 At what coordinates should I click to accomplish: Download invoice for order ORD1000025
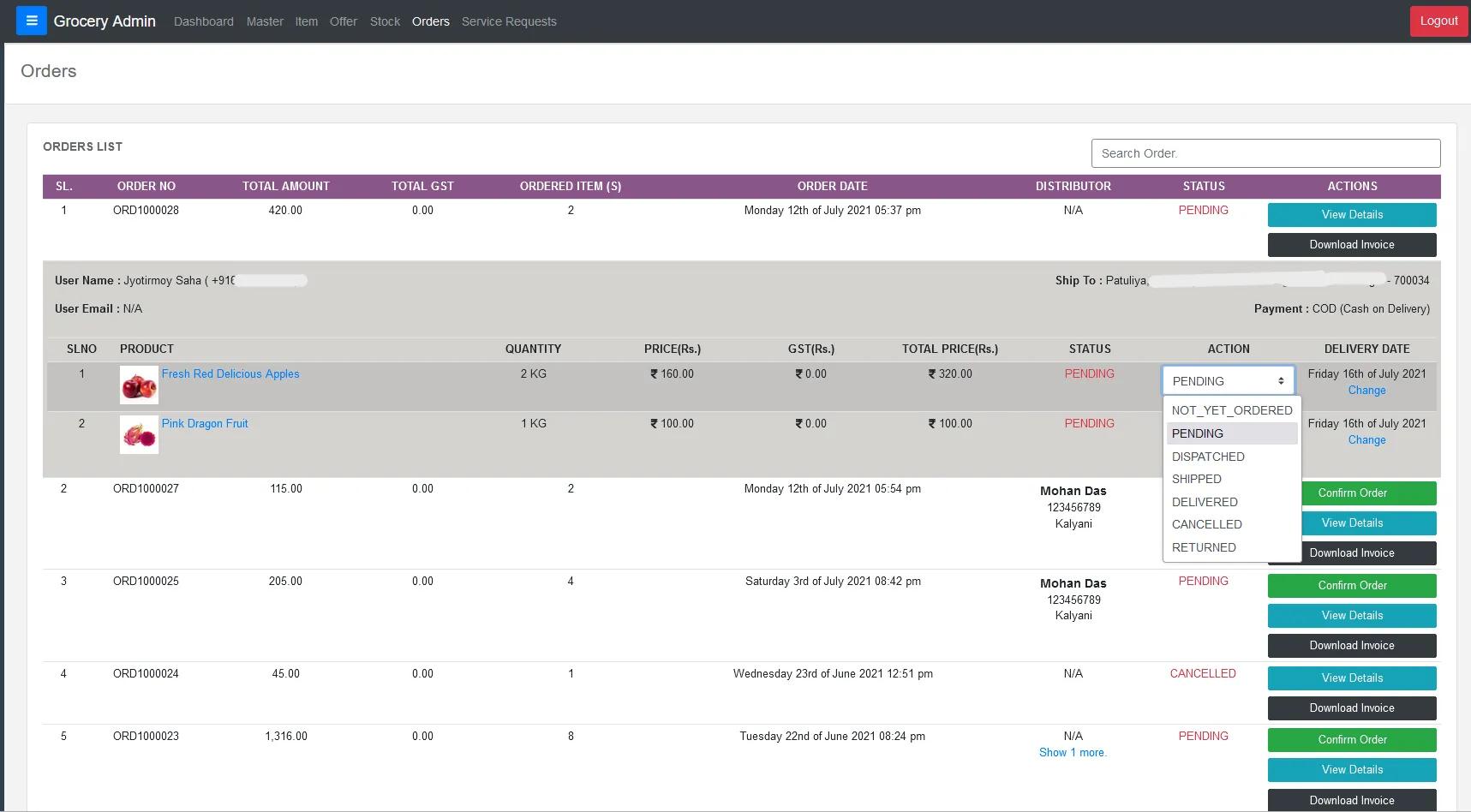[1352, 645]
